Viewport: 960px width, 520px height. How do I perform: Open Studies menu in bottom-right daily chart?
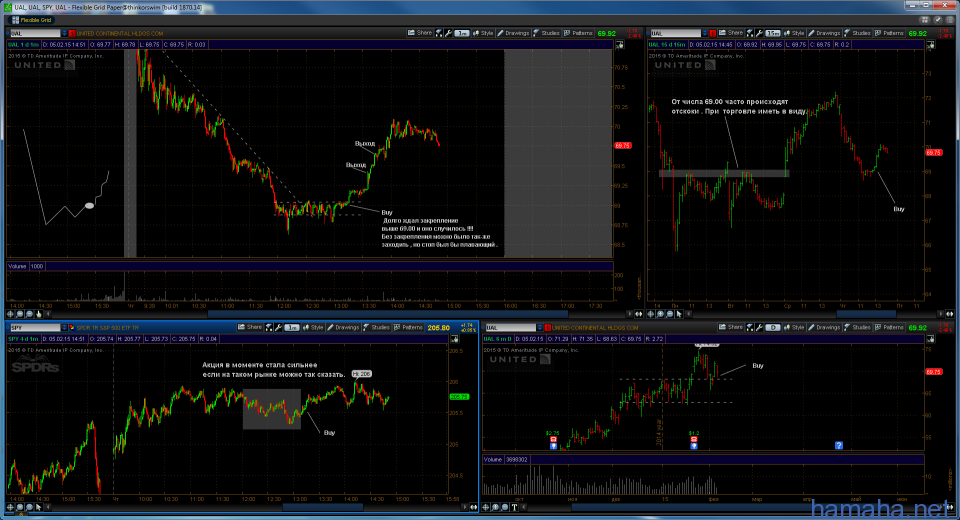tap(857, 328)
